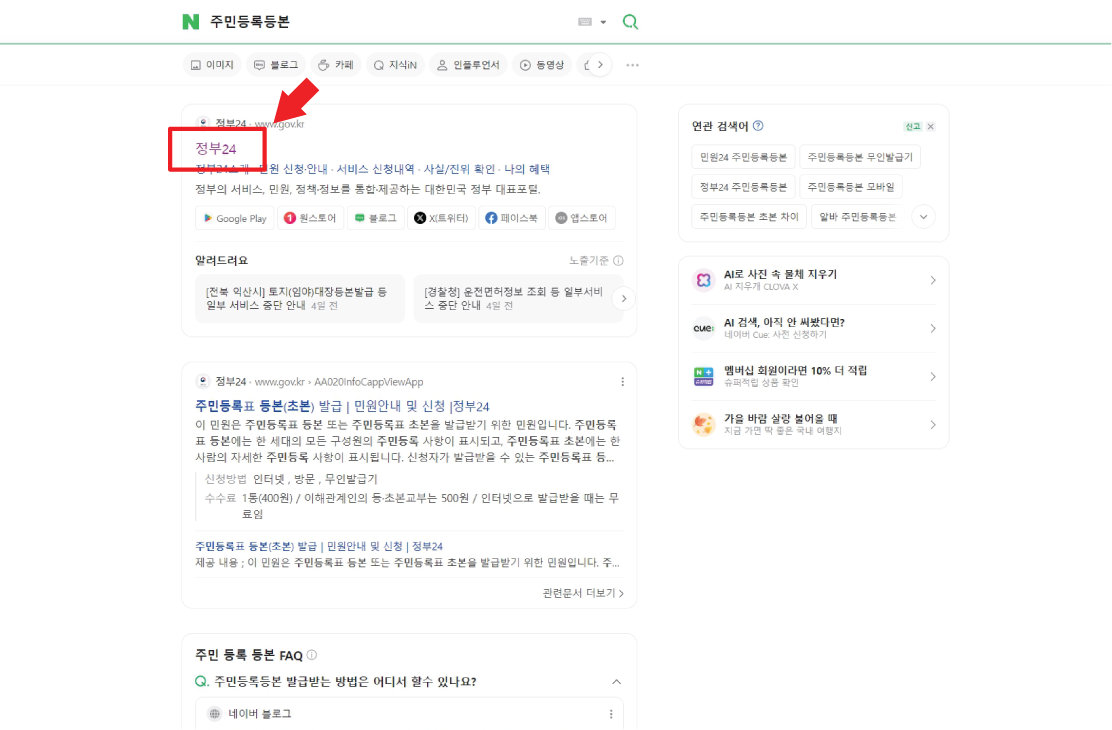The height and width of the screenshot is (730, 1112).
Task: Collapse the FAQ question with up chevron
Action: click(616, 682)
